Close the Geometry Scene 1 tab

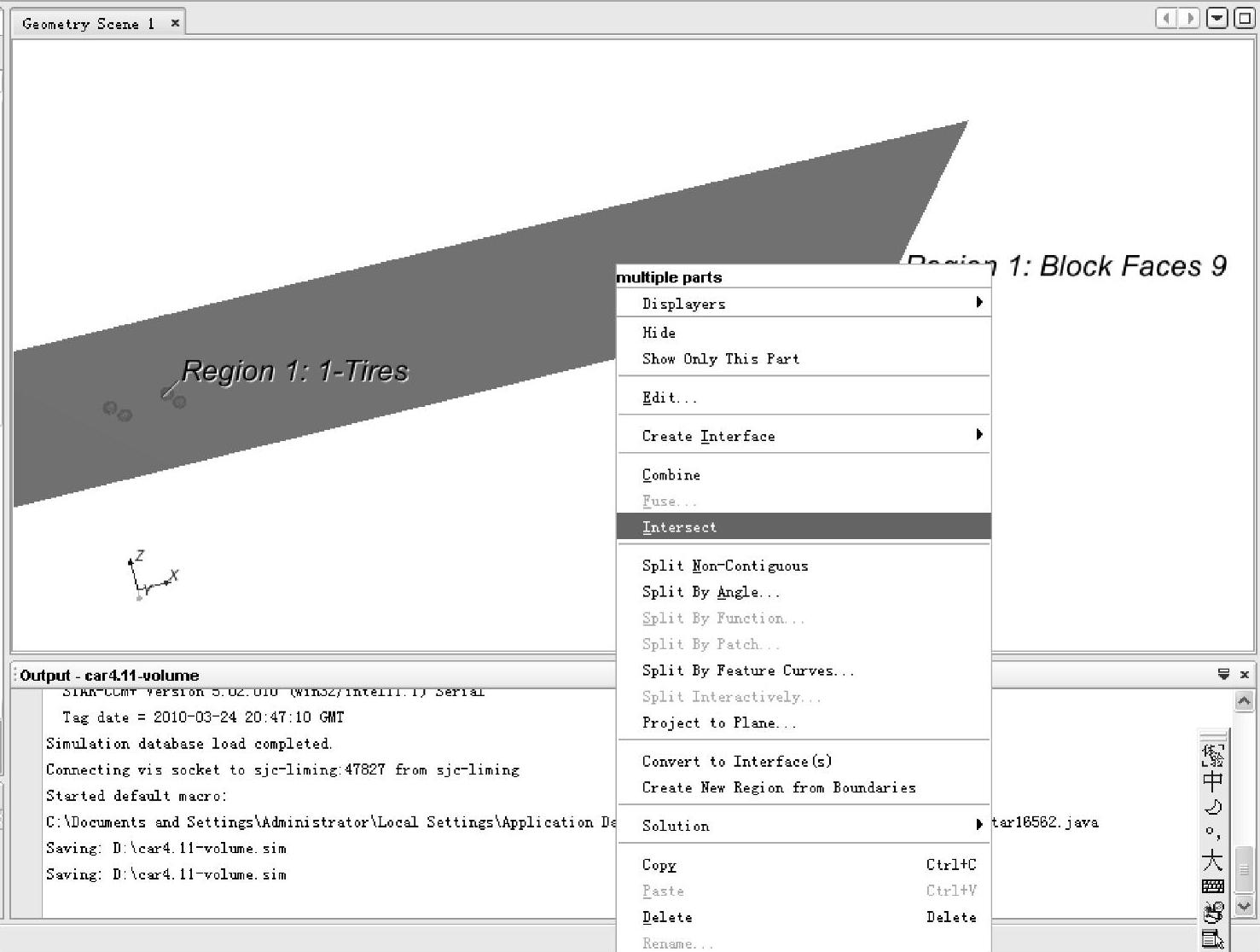[175, 23]
